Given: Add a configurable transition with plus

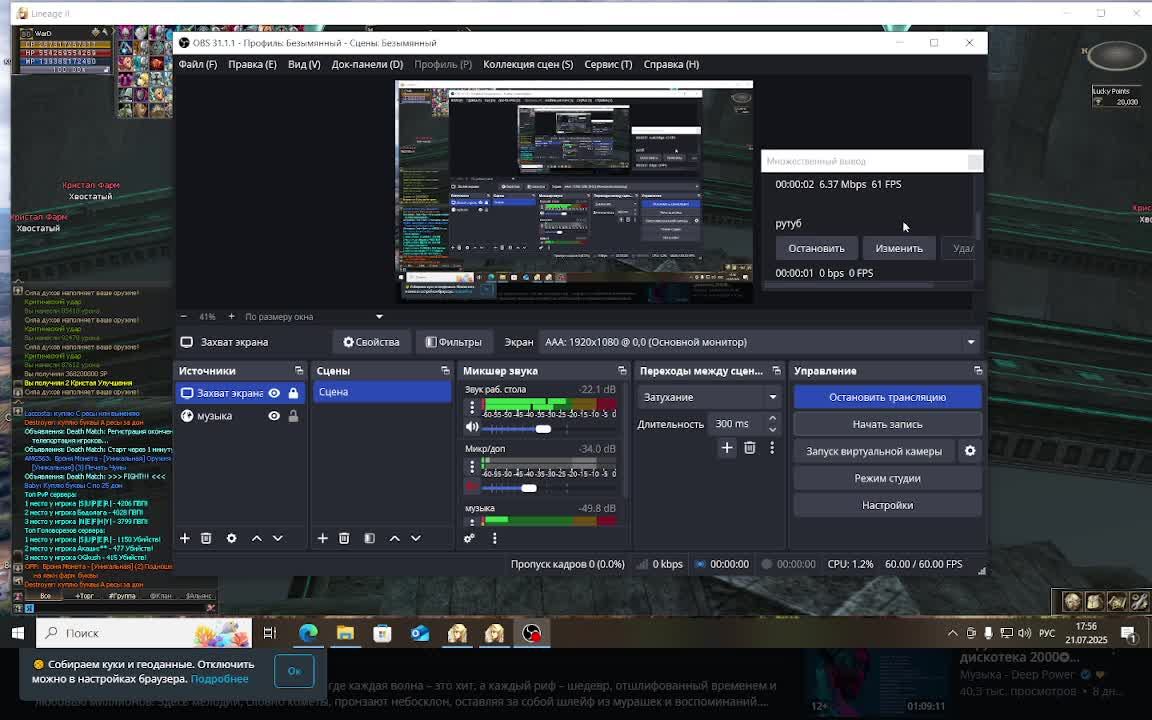Looking at the screenshot, I should [727, 447].
